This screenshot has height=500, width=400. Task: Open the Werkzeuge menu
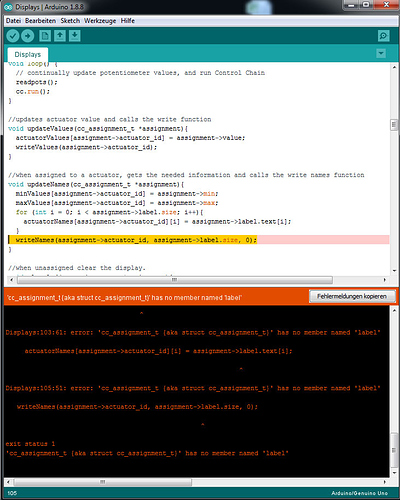coord(100,21)
